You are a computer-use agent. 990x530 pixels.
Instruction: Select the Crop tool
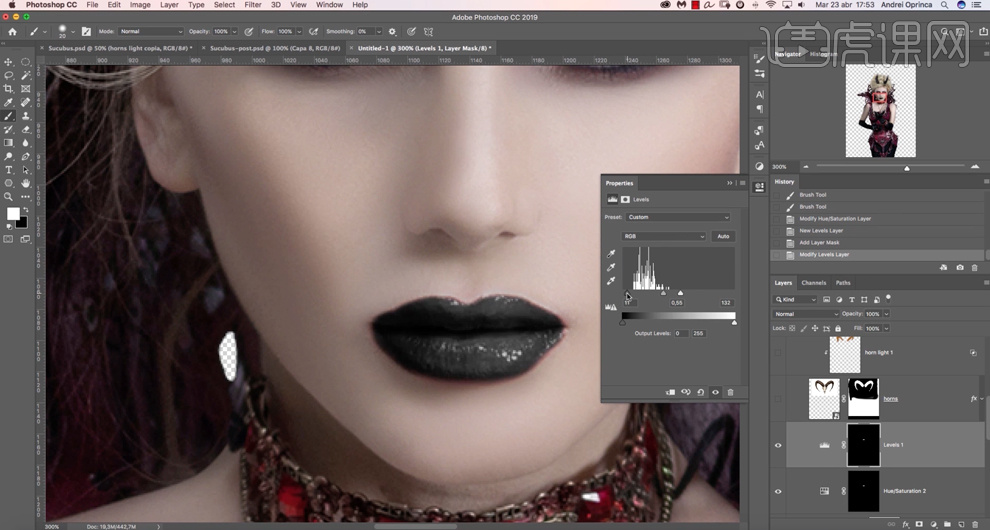pyautogui.click(x=9, y=89)
